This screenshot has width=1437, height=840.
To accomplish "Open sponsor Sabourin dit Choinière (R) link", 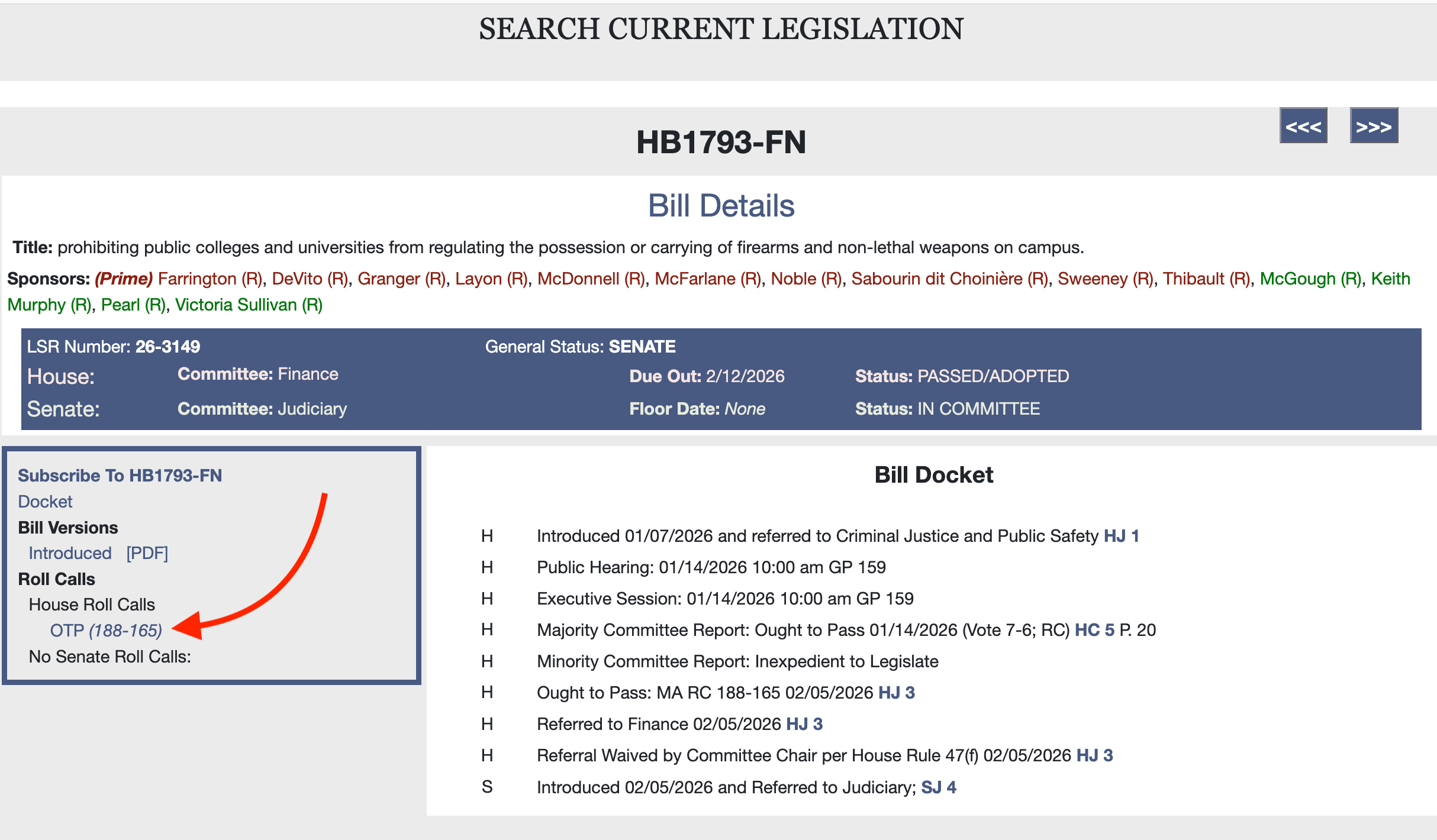I will point(949,279).
